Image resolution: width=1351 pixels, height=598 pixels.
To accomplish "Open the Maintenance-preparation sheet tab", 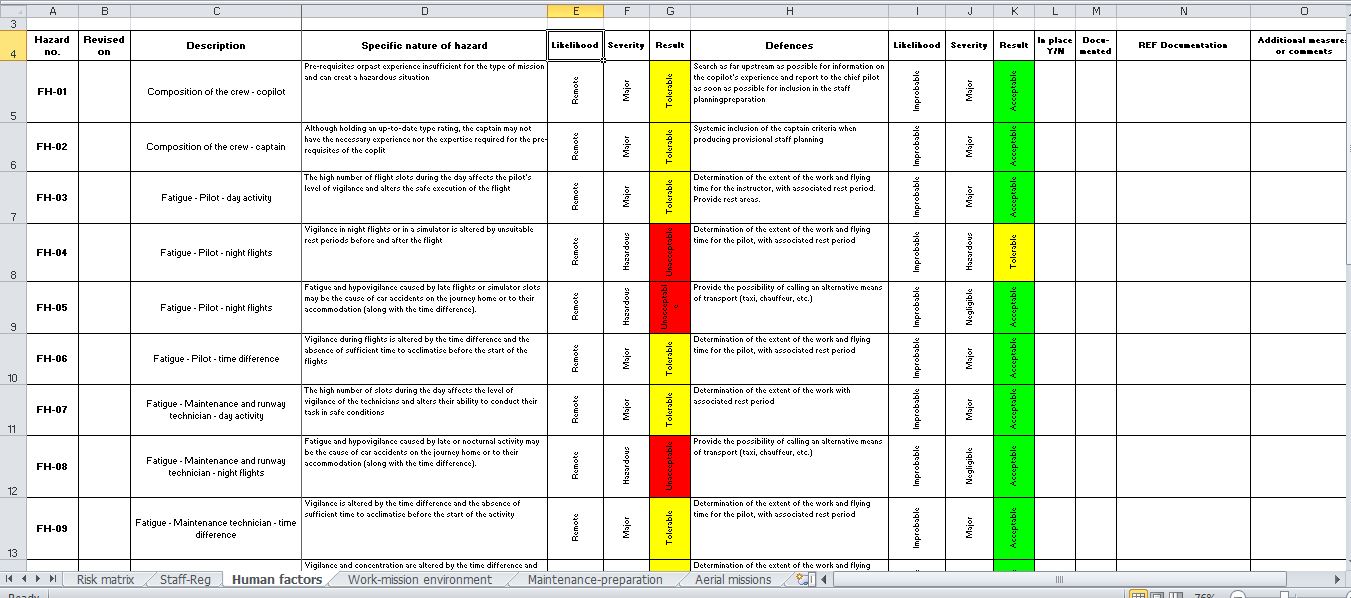I will coord(594,579).
